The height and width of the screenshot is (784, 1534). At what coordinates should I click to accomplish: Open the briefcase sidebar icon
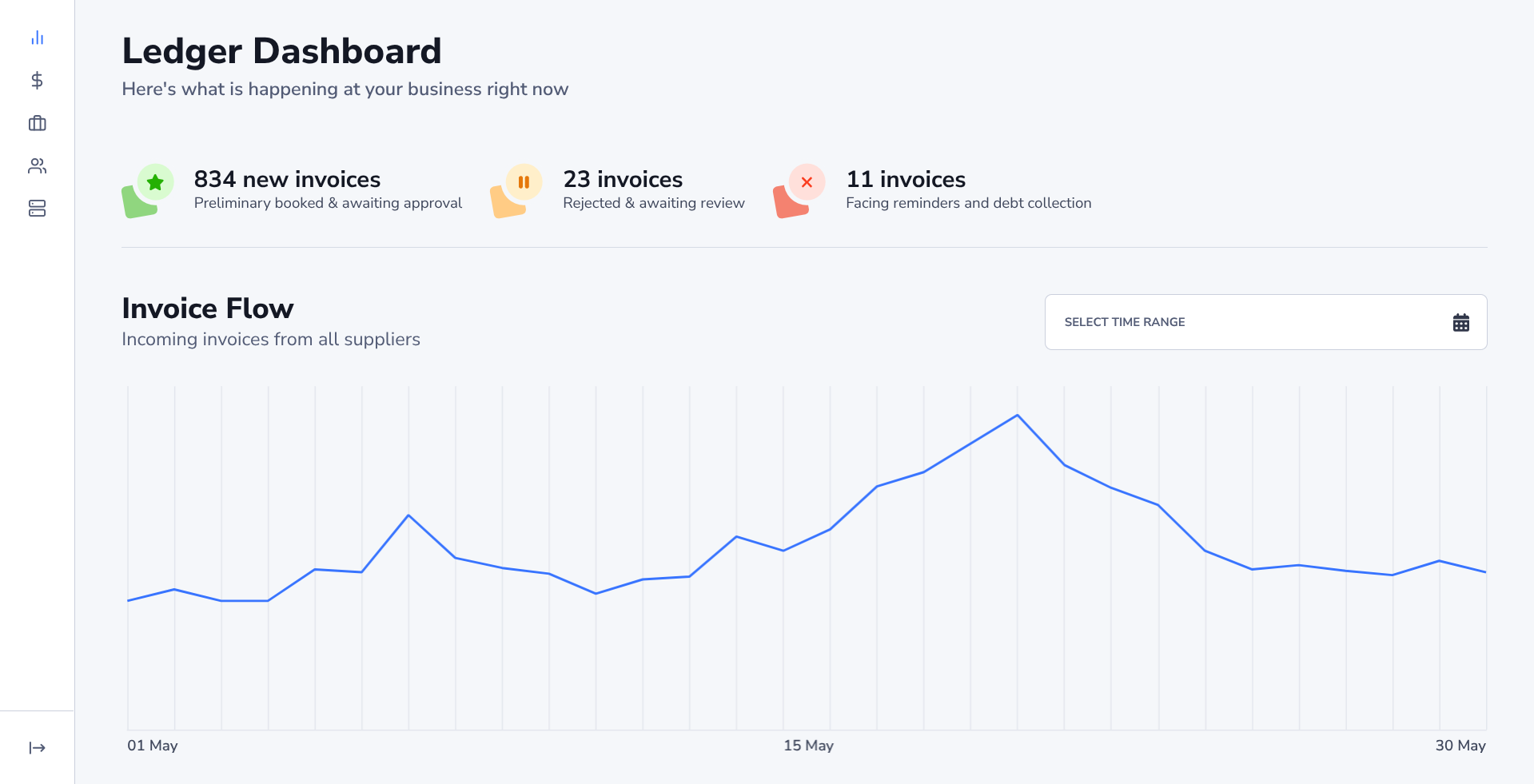coord(37,123)
